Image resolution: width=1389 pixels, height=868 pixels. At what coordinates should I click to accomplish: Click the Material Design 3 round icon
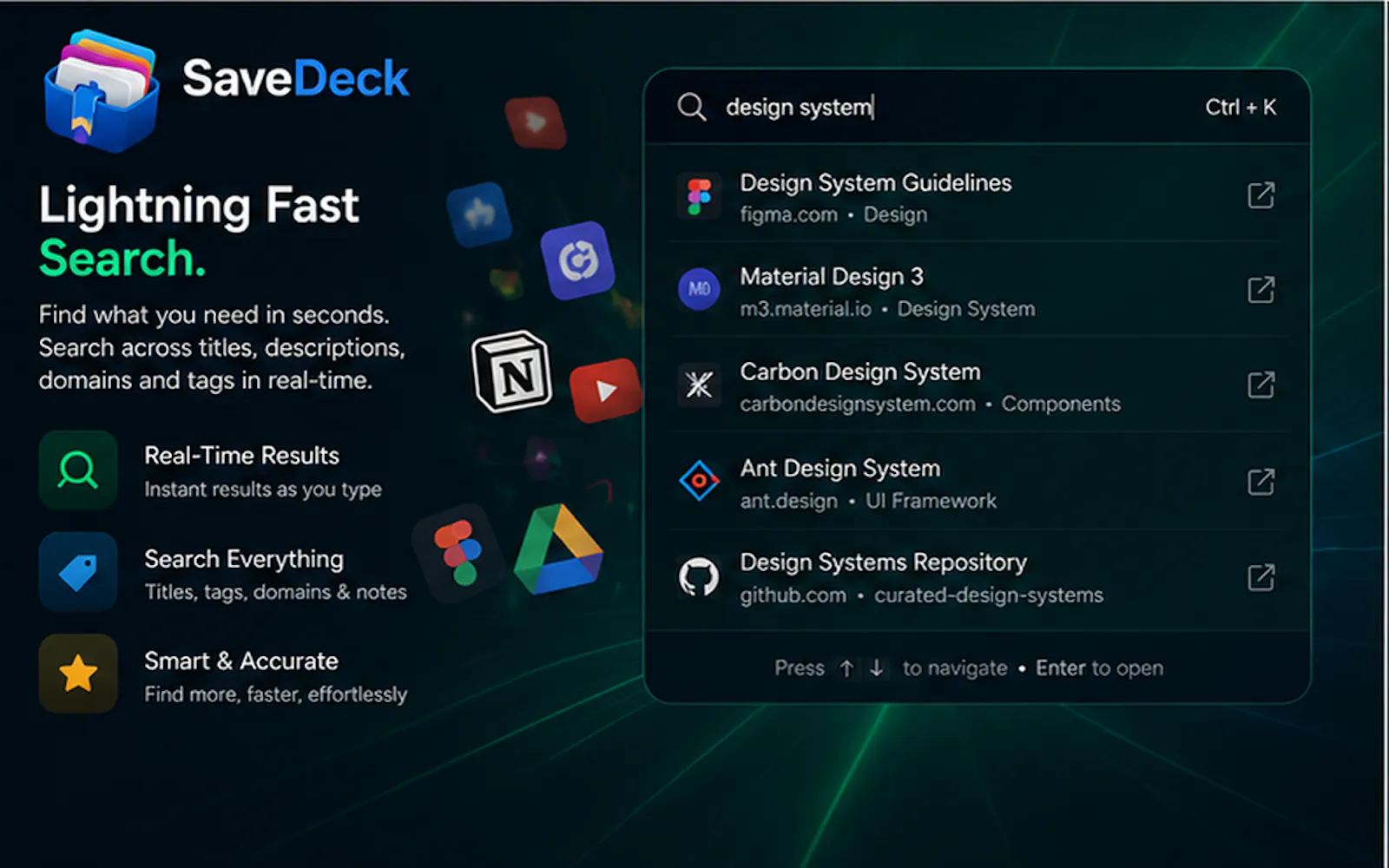click(x=699, y=289)
